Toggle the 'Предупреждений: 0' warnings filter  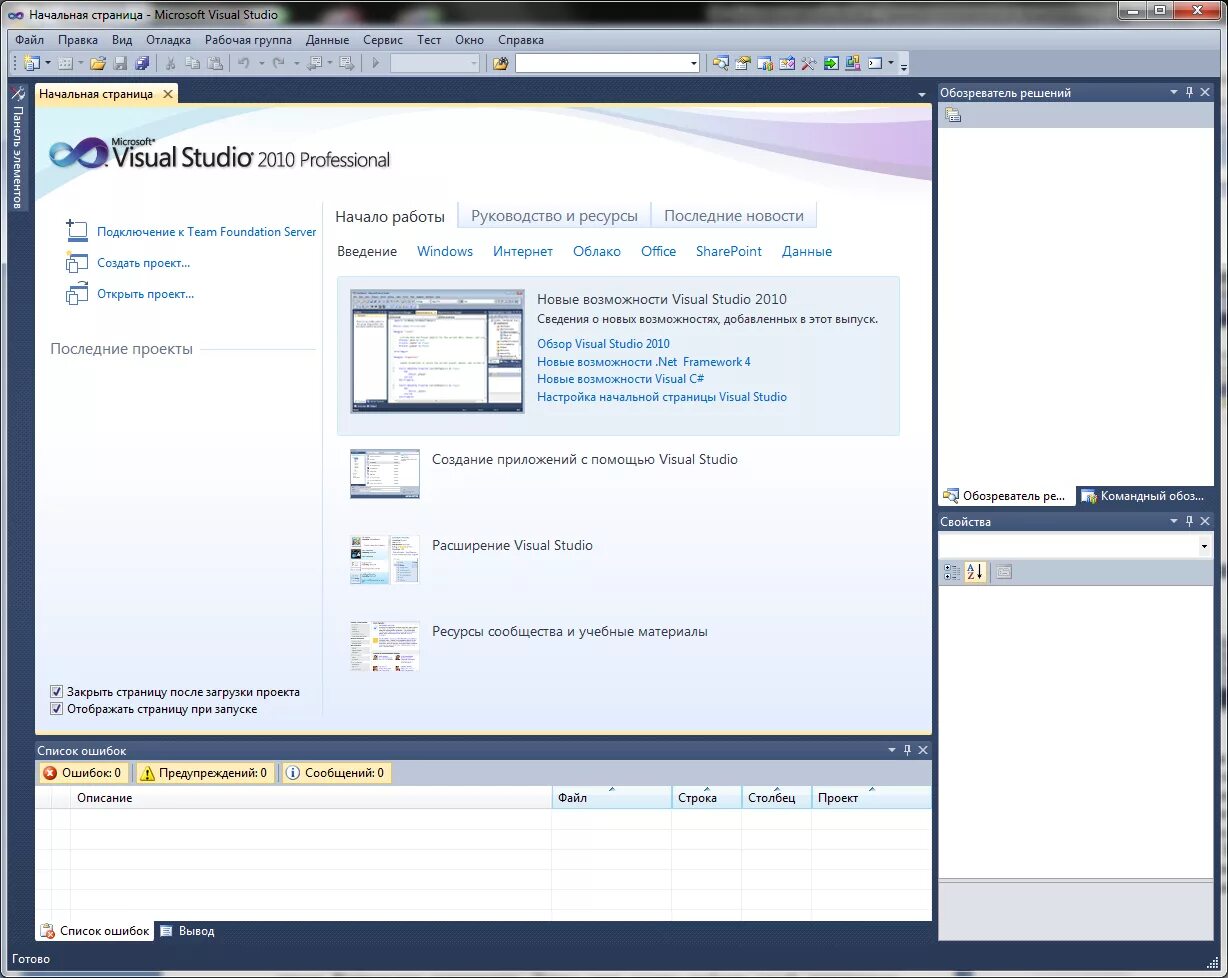[203, 773]
